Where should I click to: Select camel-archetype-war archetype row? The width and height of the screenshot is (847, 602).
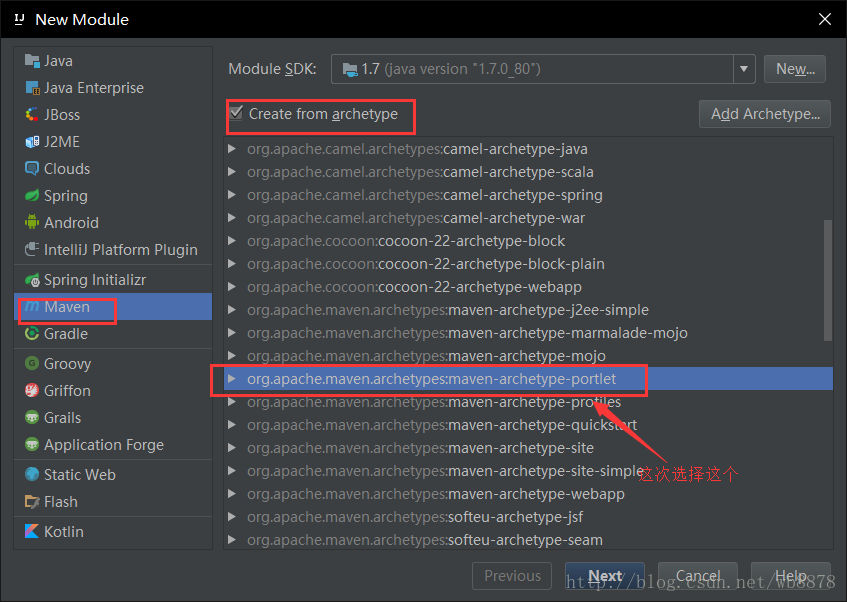pos(528,218)
